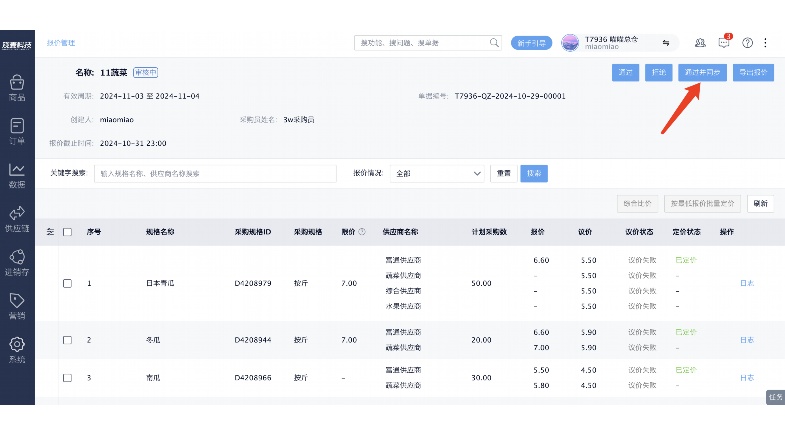Open the 日志 log link for row 3
This screenshot has height=435, width=785.
747,378
